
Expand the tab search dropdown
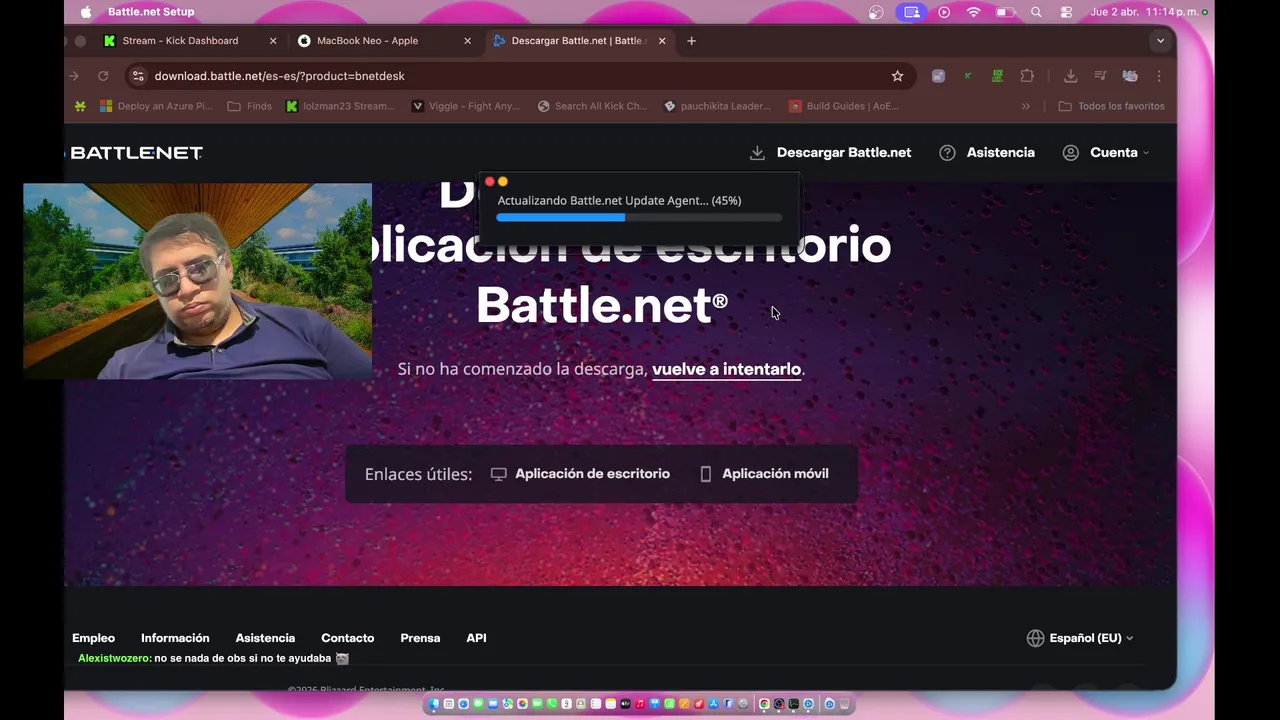1160,41
